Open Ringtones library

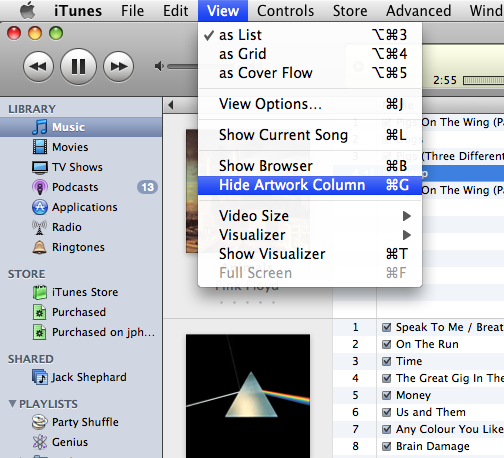[x=81, y=247]
